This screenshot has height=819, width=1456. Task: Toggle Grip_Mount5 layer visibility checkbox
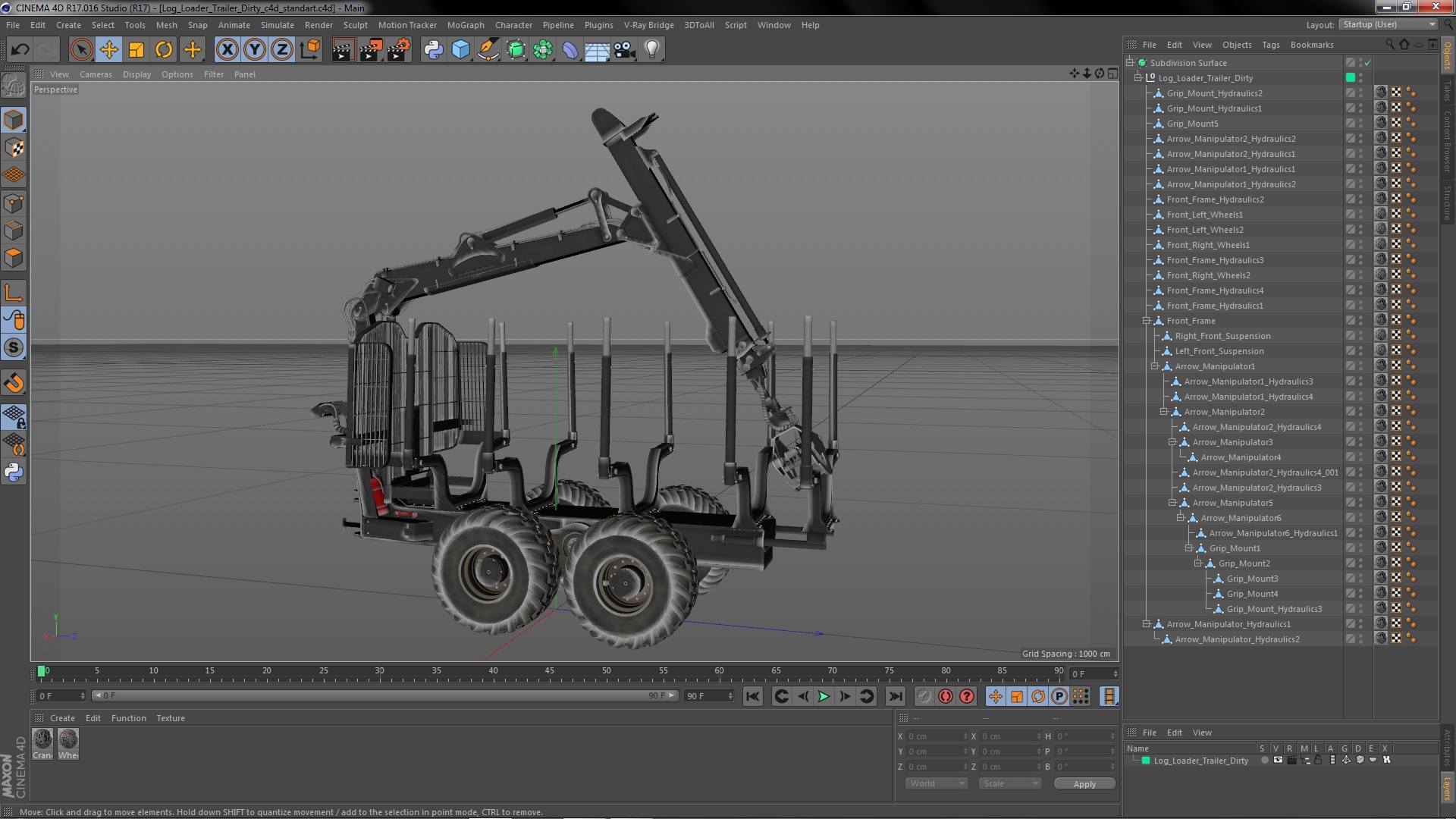[x=1350, y=124]
